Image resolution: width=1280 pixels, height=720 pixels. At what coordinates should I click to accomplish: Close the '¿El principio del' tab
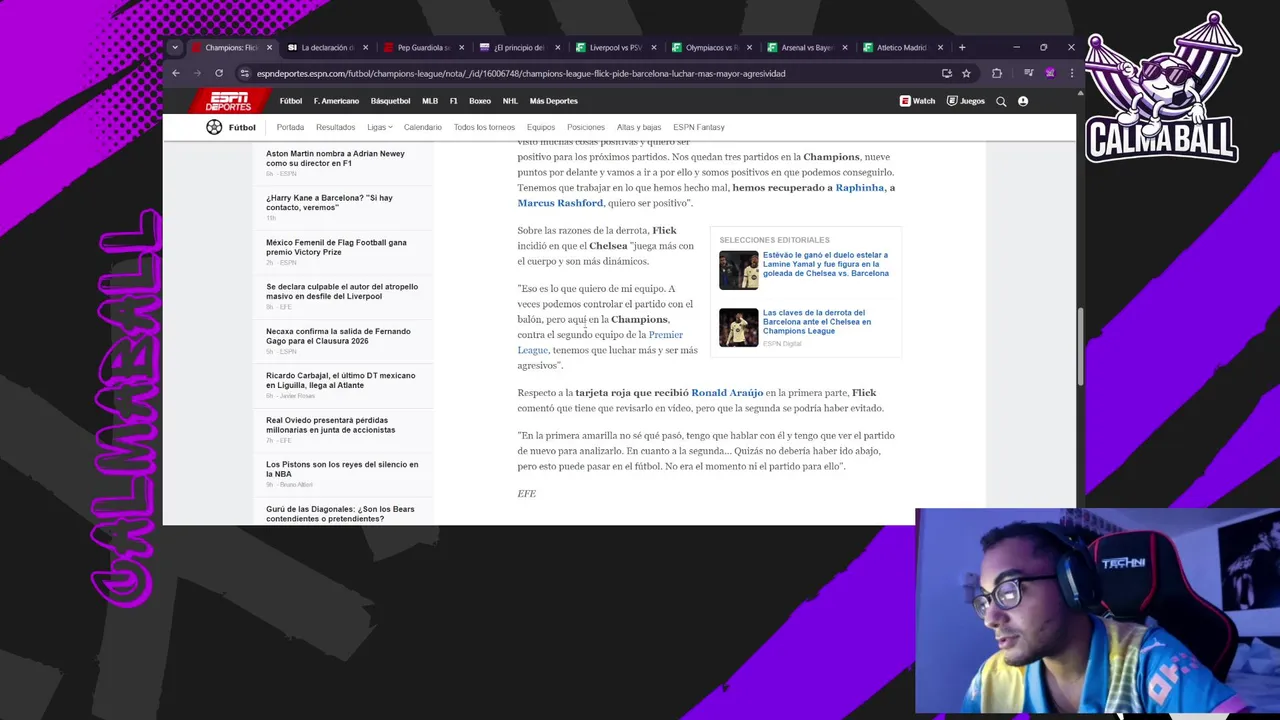pyautogui.click(x=557, y=47)
